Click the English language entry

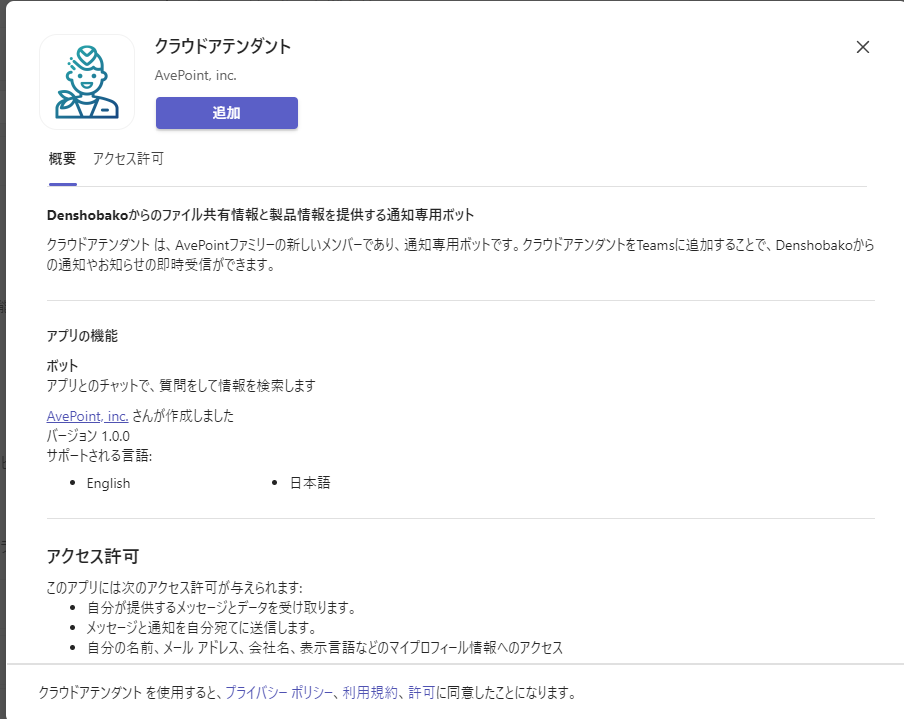[108, 483]
